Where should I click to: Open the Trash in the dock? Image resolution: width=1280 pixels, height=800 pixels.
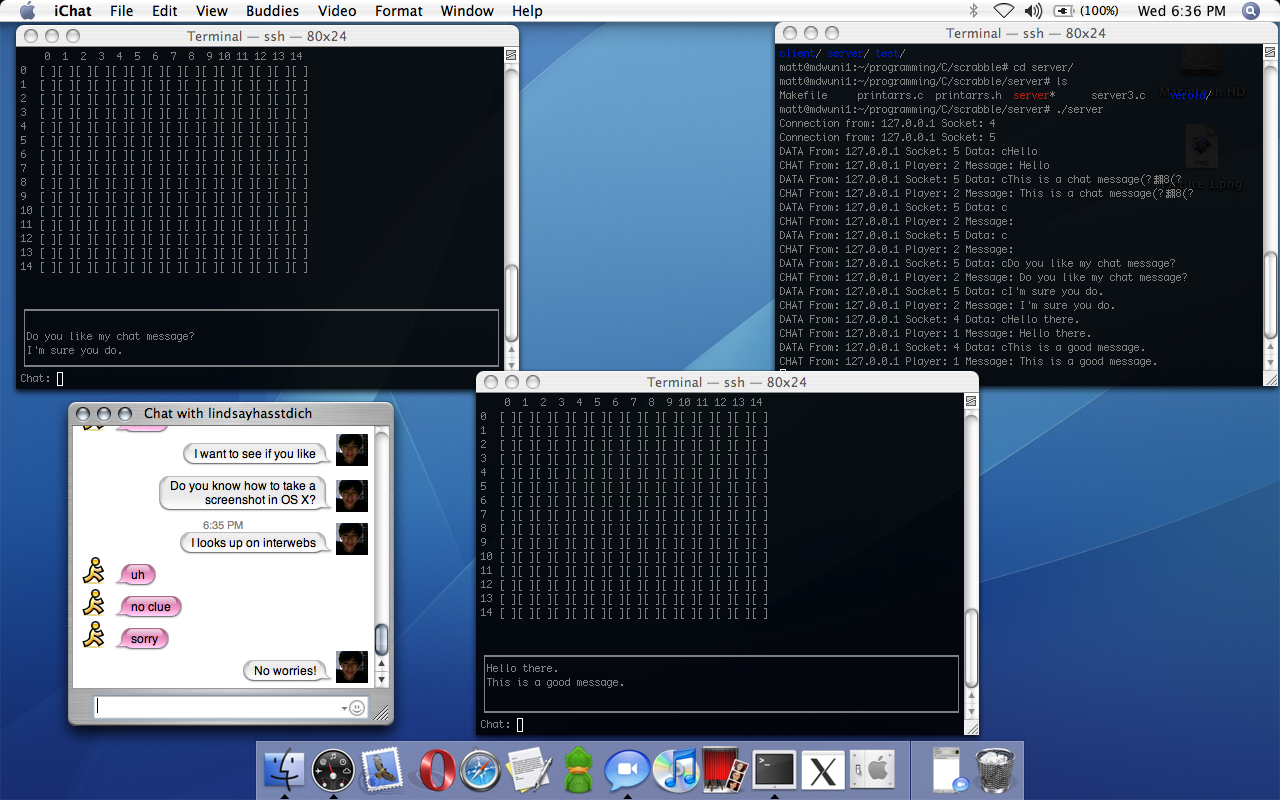[994, 770]
